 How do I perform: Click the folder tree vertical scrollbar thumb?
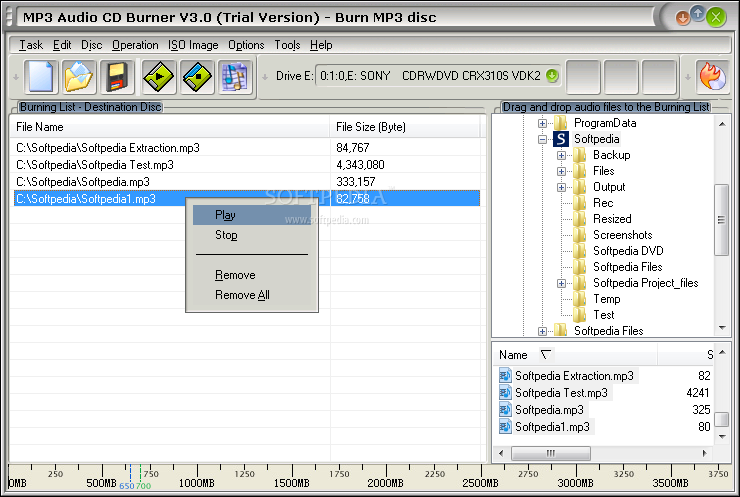coord(721,219)
